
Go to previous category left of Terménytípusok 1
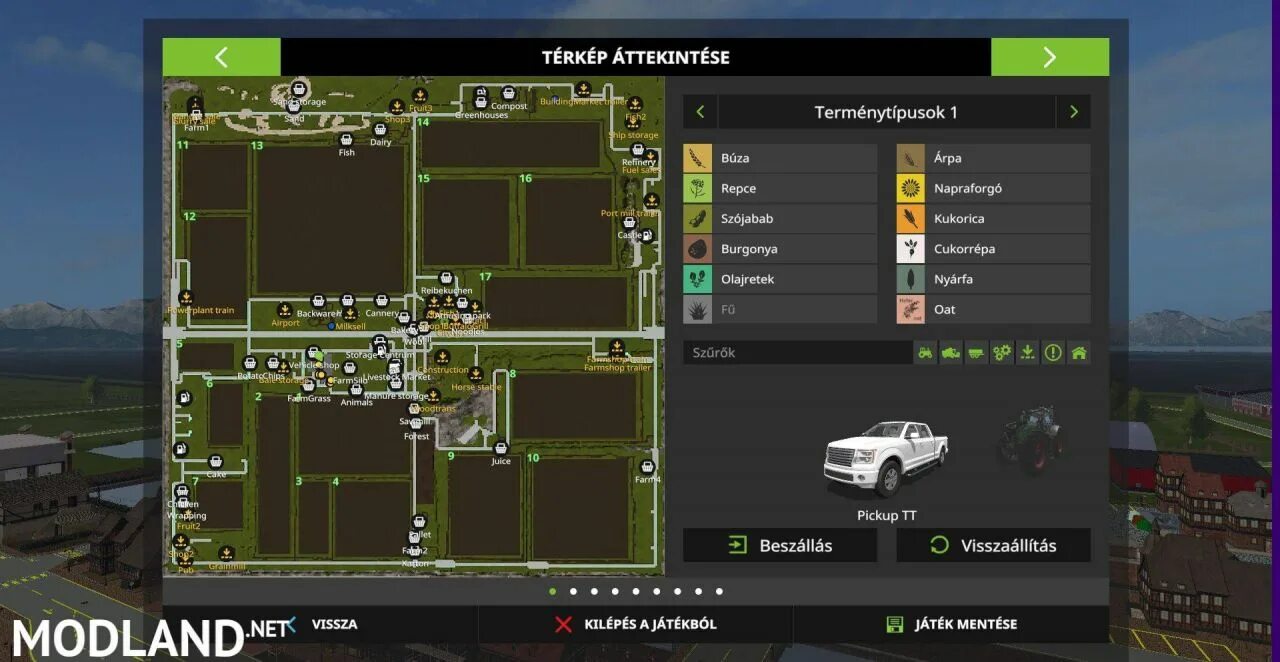click(x=700, y=112)
